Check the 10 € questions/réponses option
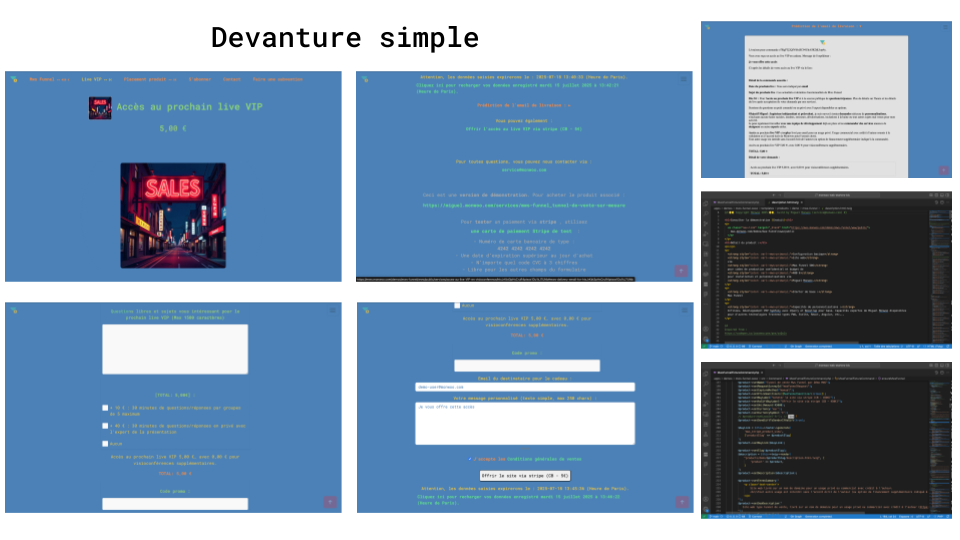The width and height of the screenshot is (960, 540). 106,408
